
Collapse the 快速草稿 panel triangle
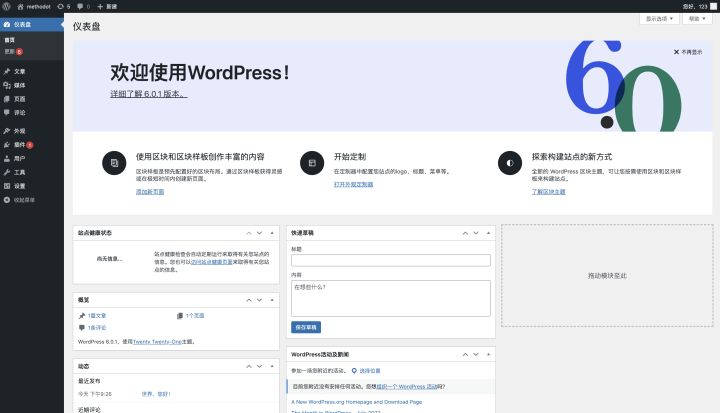click(x=488, y=233)
